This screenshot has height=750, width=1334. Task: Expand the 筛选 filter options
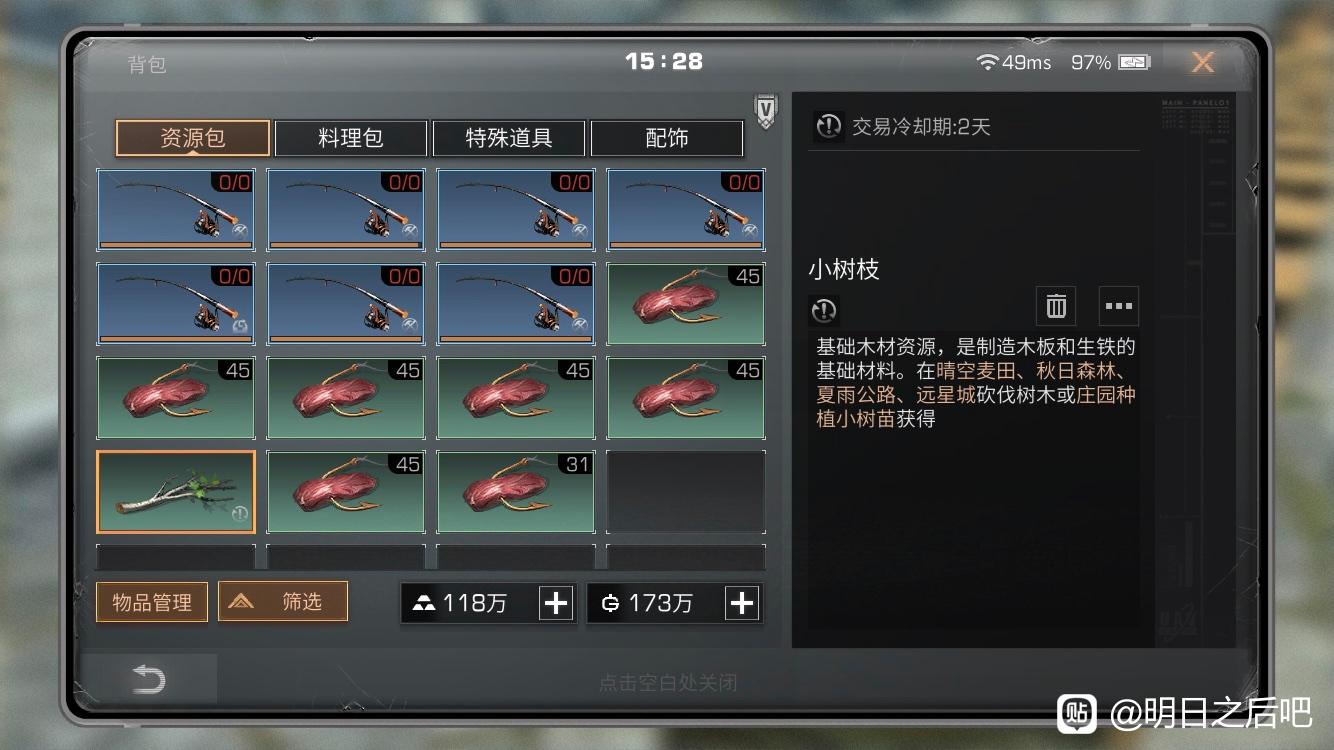pyautogui.click(x=283, y=601)
